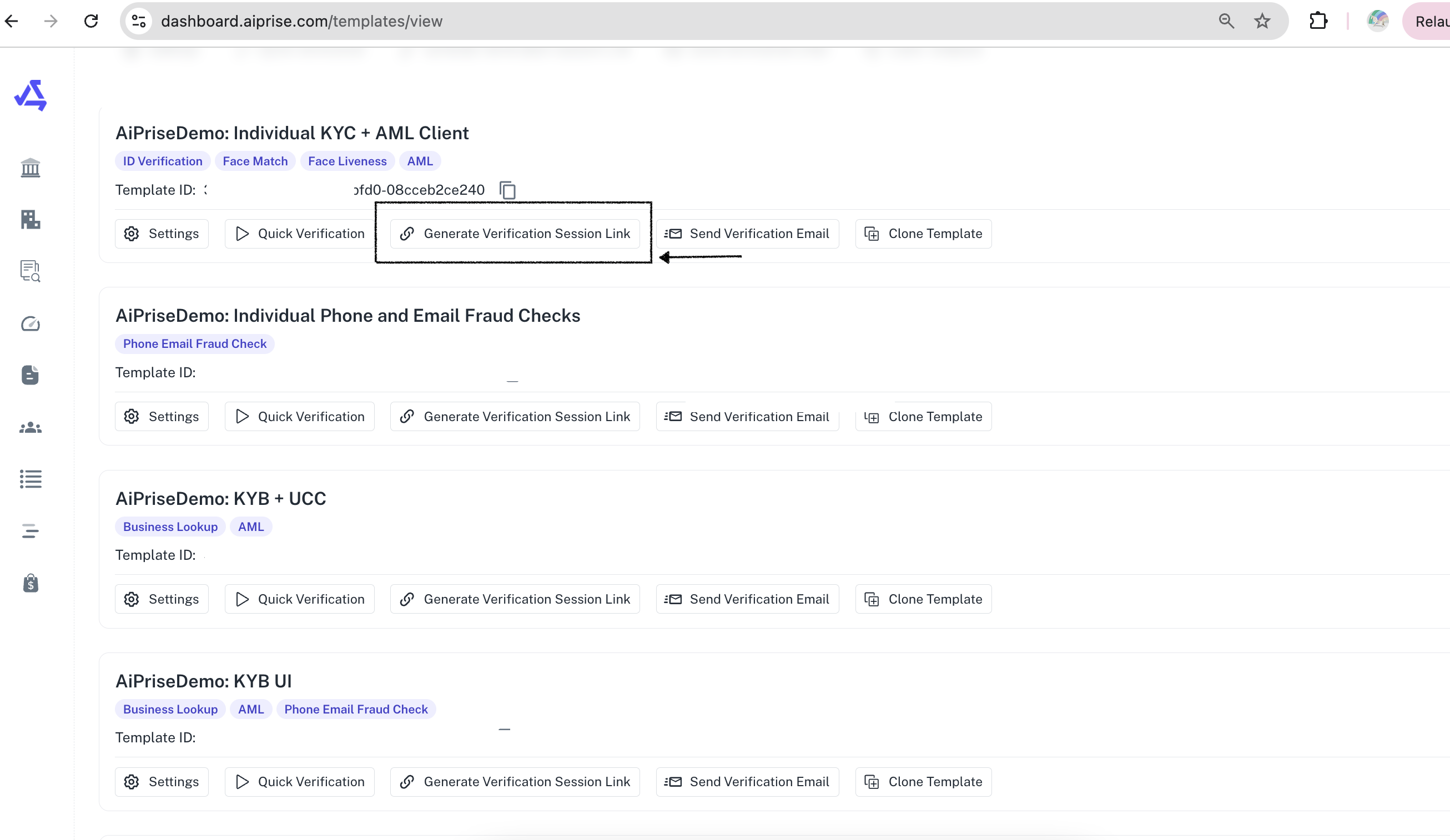This screenshot has height=840, width=1450.
Task: Send Verification Email for KYB + UCC
Action: (747, 599)
